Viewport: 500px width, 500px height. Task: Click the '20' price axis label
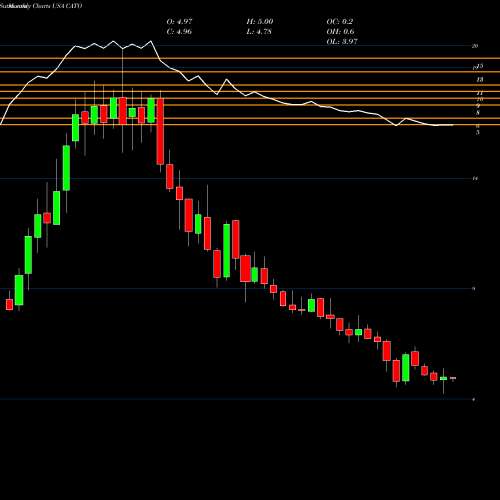475,46
